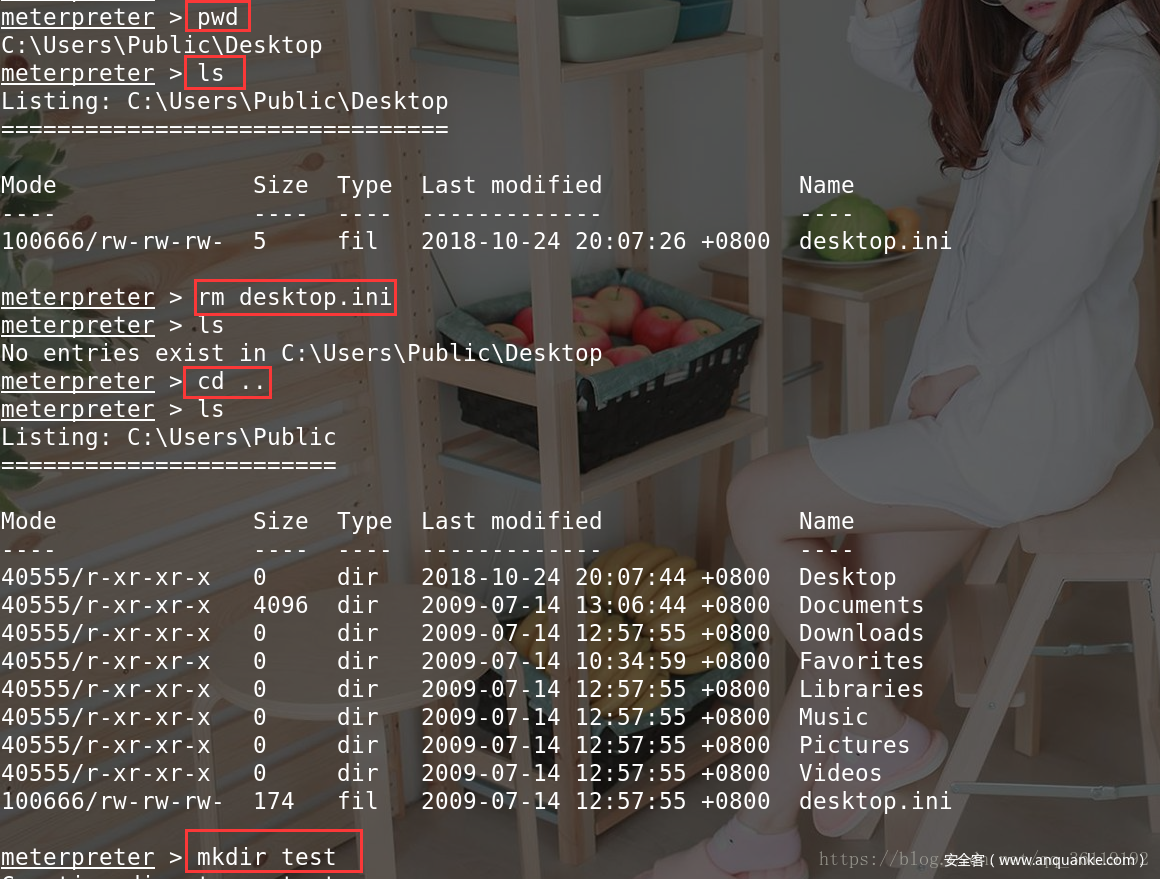
Task: Click the meterpreter prompt before mkdir test
Action: 78,857
